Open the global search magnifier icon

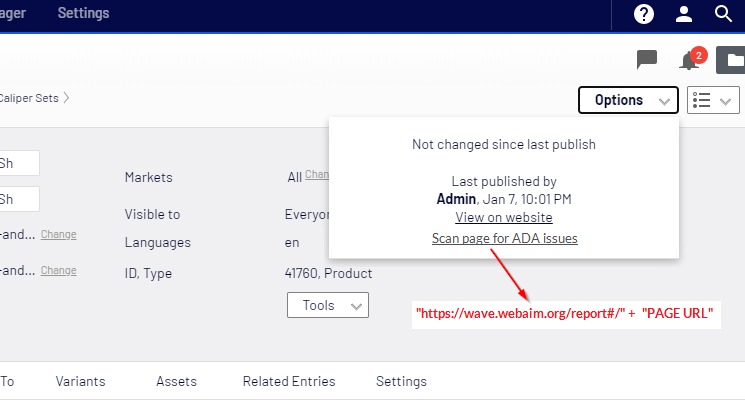pyautogui.click(x=724, y=14)
